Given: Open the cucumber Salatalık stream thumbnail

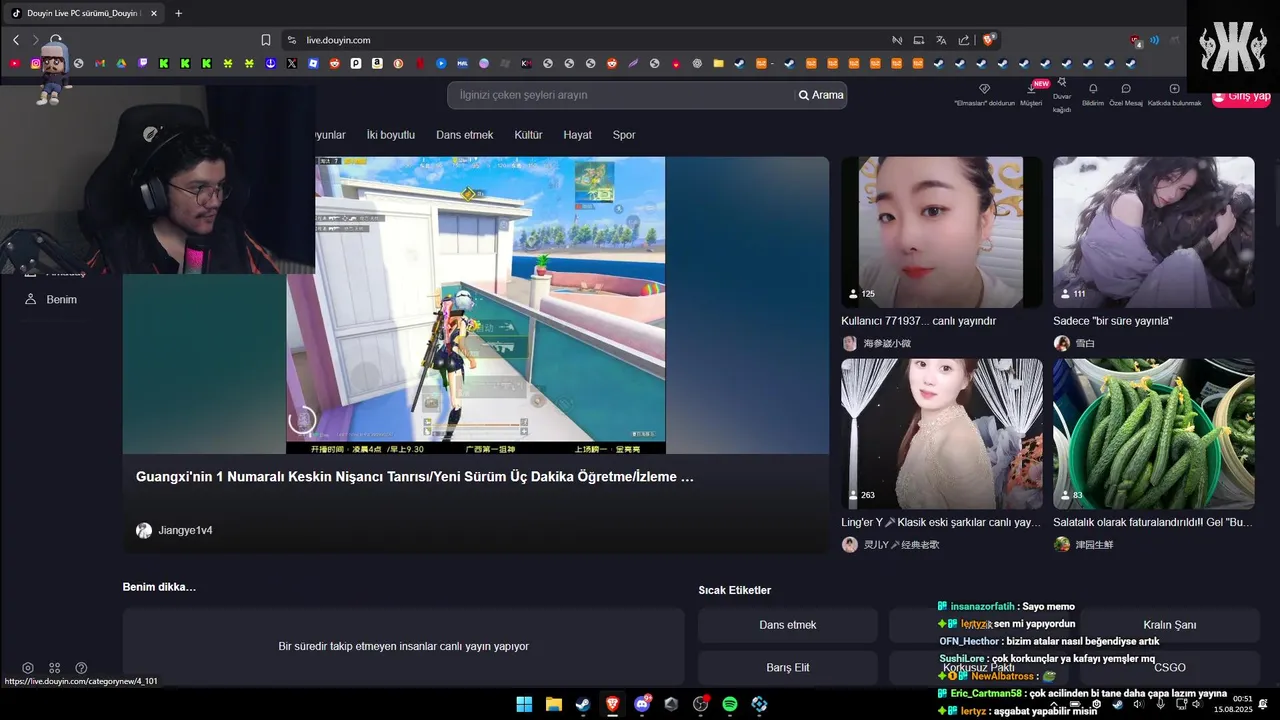Looking at the screenshot, I should pyautogui.click(x=1153, y=434).
